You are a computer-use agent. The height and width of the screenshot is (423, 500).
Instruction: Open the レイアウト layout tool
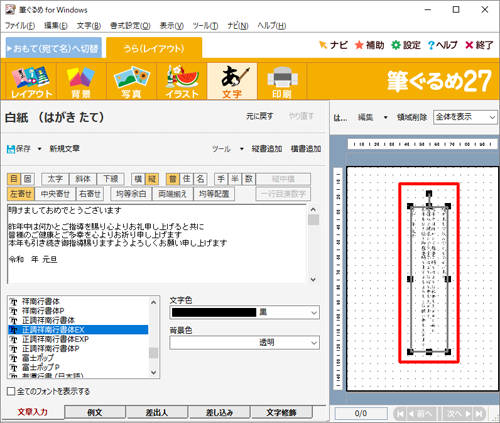click(x=31, y=82)
